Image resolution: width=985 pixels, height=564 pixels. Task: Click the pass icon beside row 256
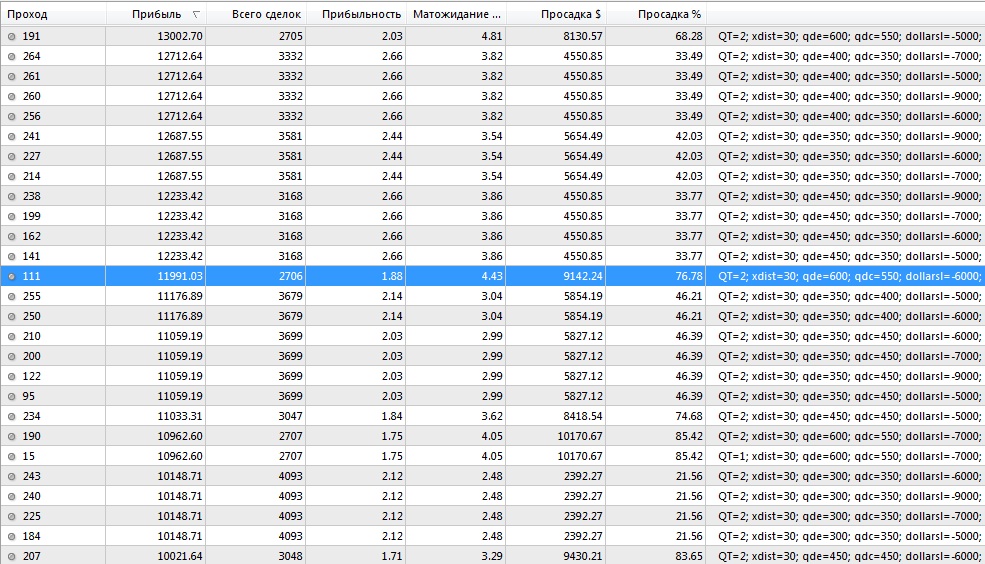click(11, 116)
